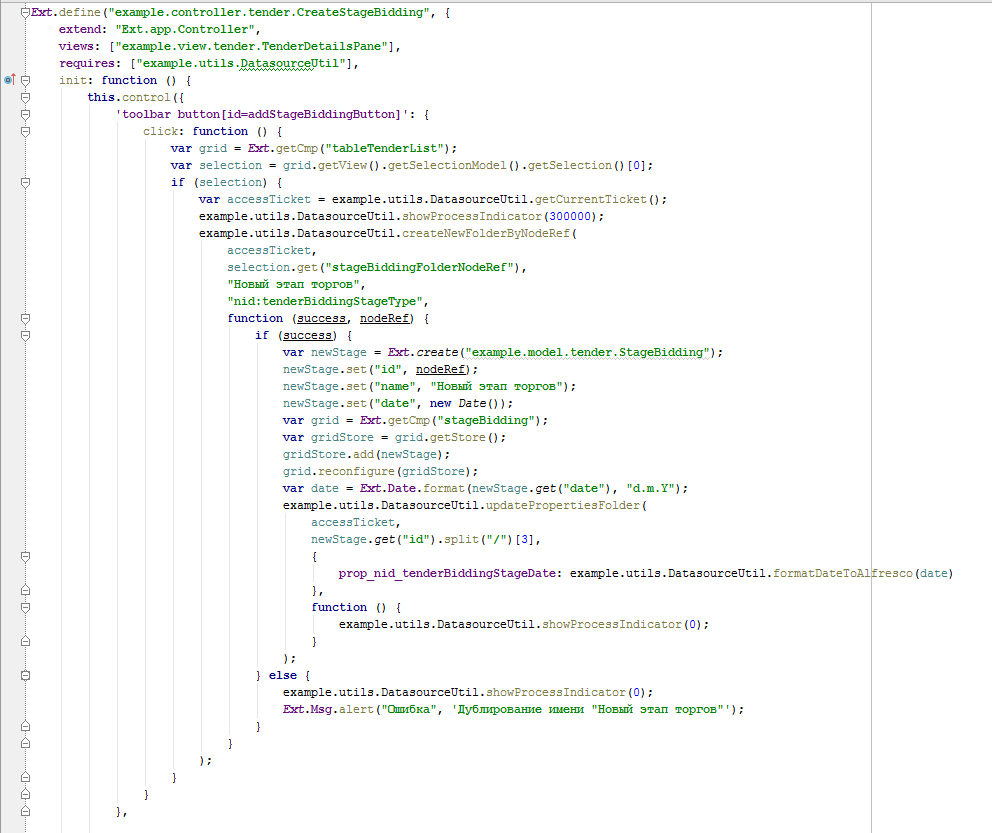Click "example.view.tender.TenderDetailsPane" in views
Viewport: 992px width, 833px height.
(251, 46)
